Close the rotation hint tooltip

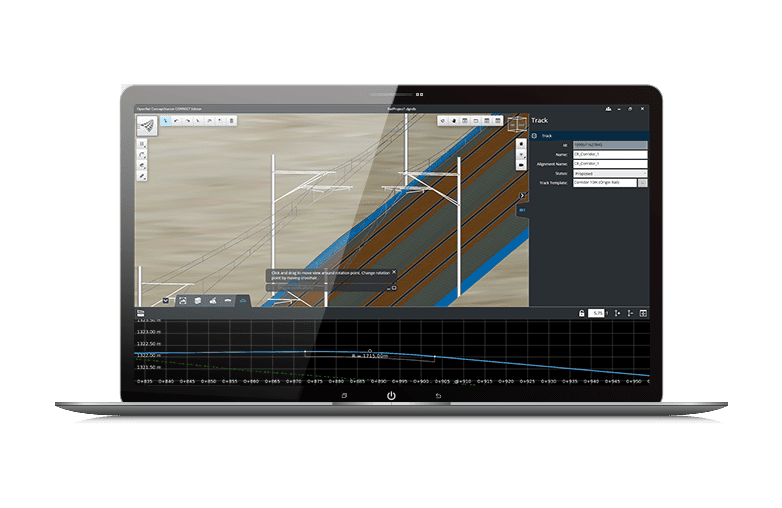point(394,272)
